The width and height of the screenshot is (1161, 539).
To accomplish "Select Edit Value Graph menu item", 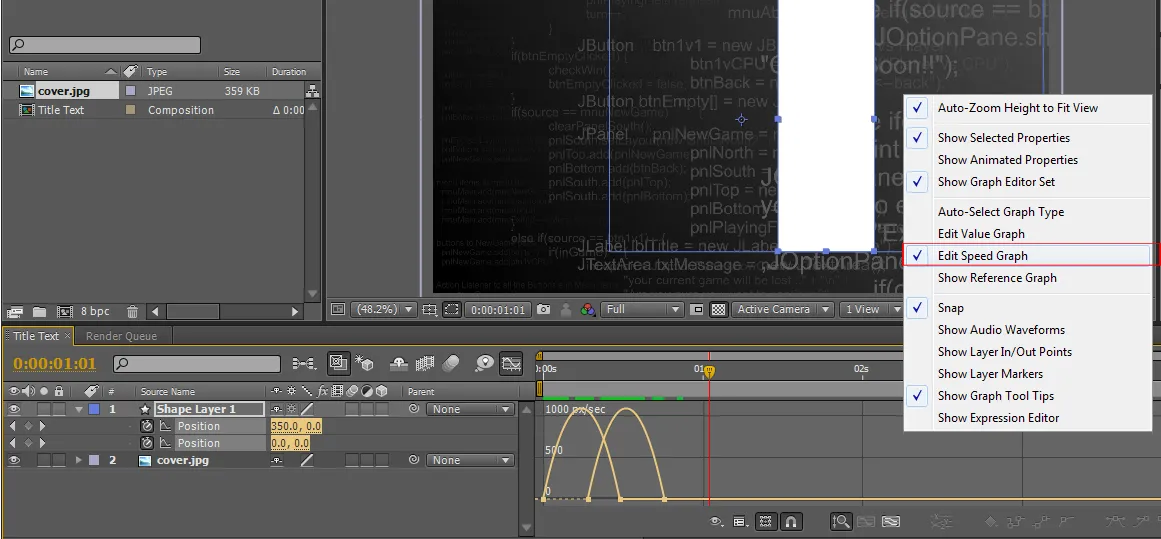I will point(981,233).
